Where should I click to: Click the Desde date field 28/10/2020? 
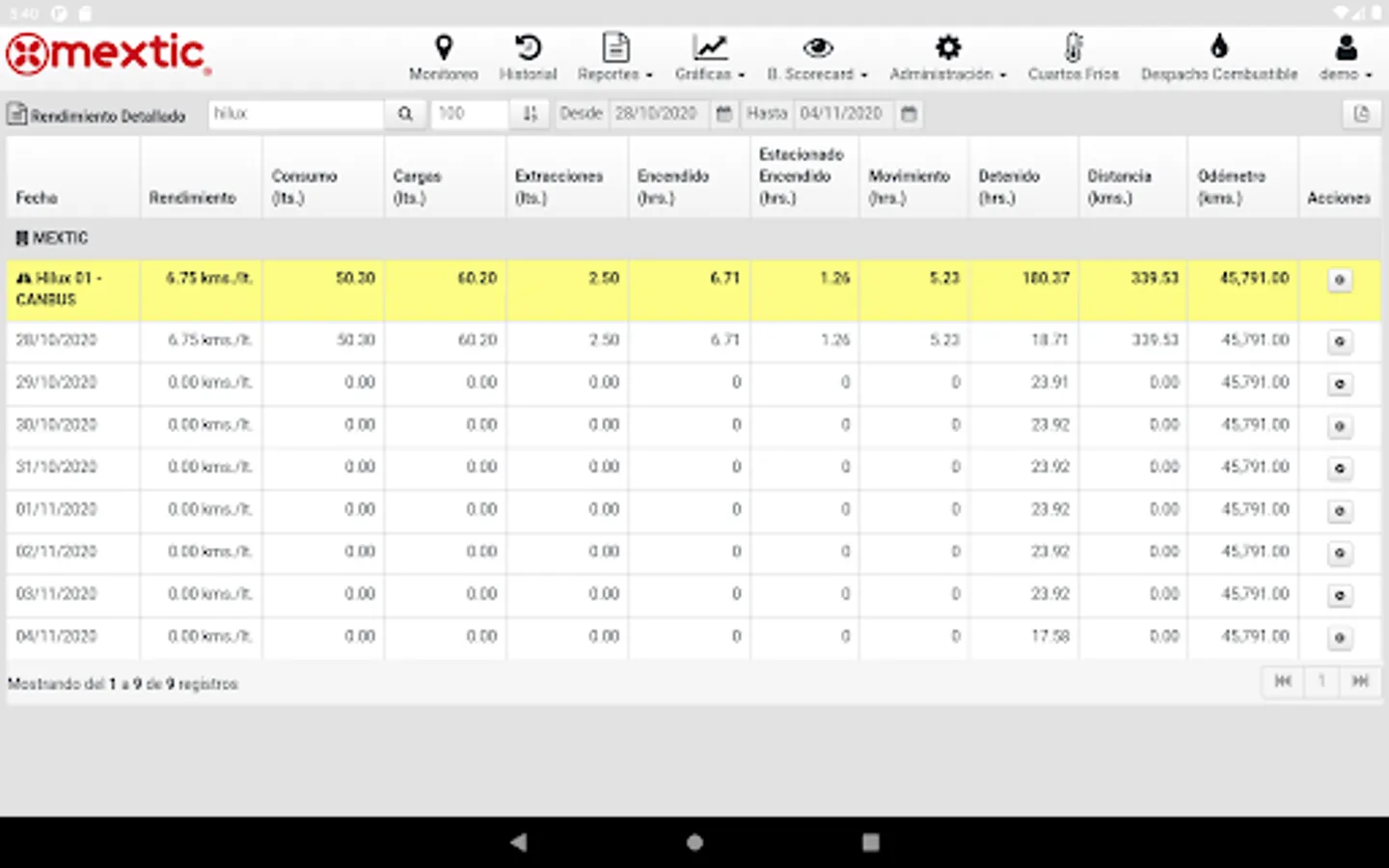661,114
